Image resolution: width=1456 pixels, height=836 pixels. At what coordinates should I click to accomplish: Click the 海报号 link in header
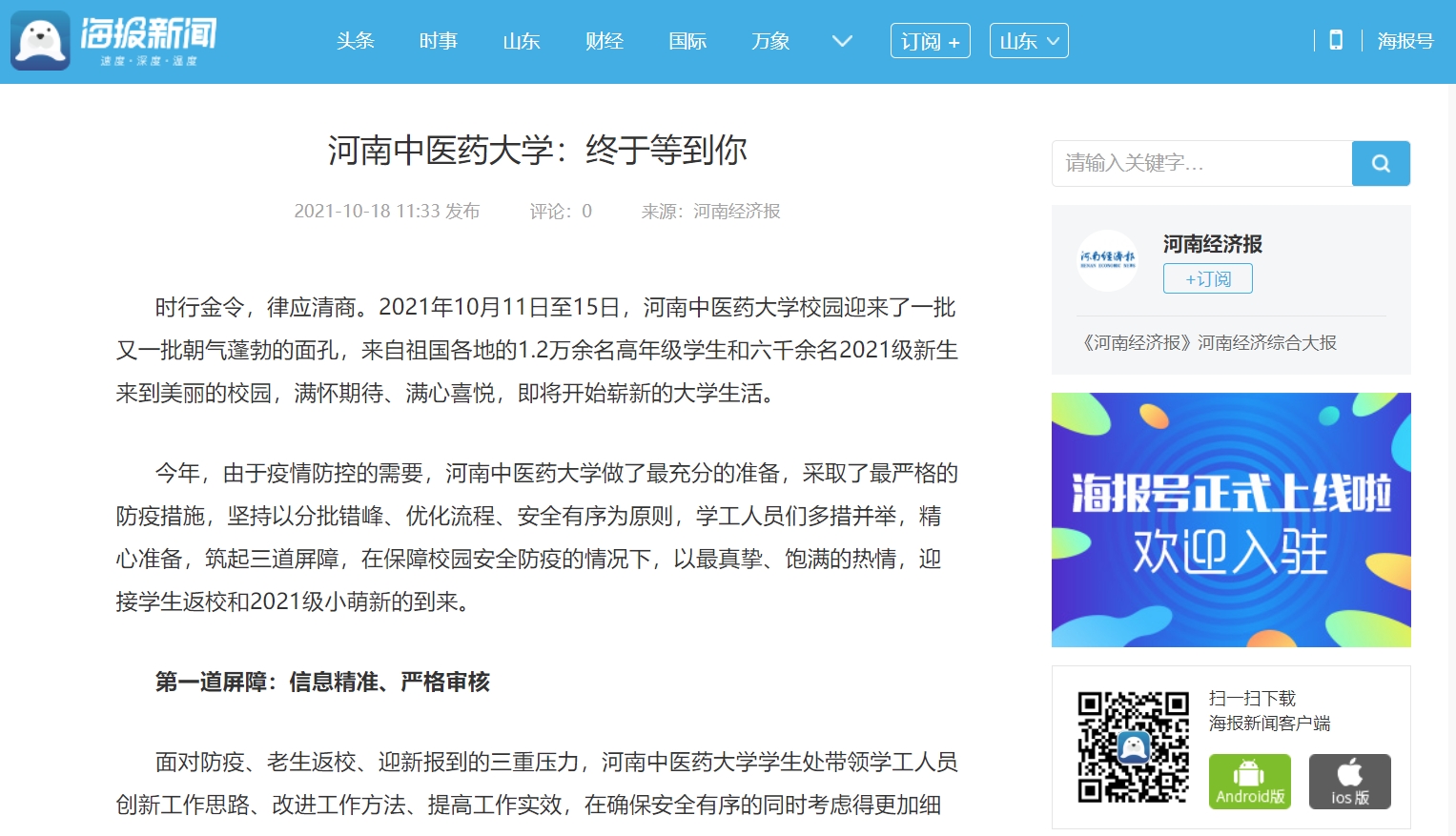pos(1405,41)
